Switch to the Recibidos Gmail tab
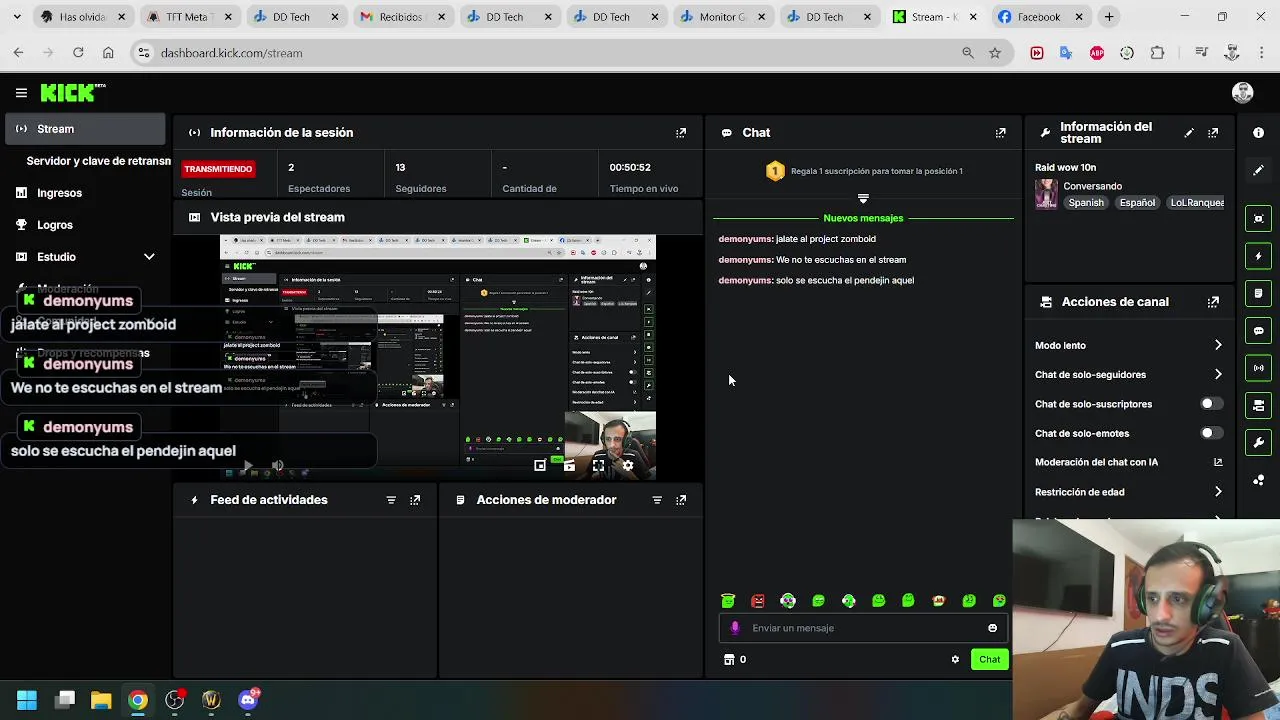Screen dimensions: 1280x720 [x=403, y=17]
